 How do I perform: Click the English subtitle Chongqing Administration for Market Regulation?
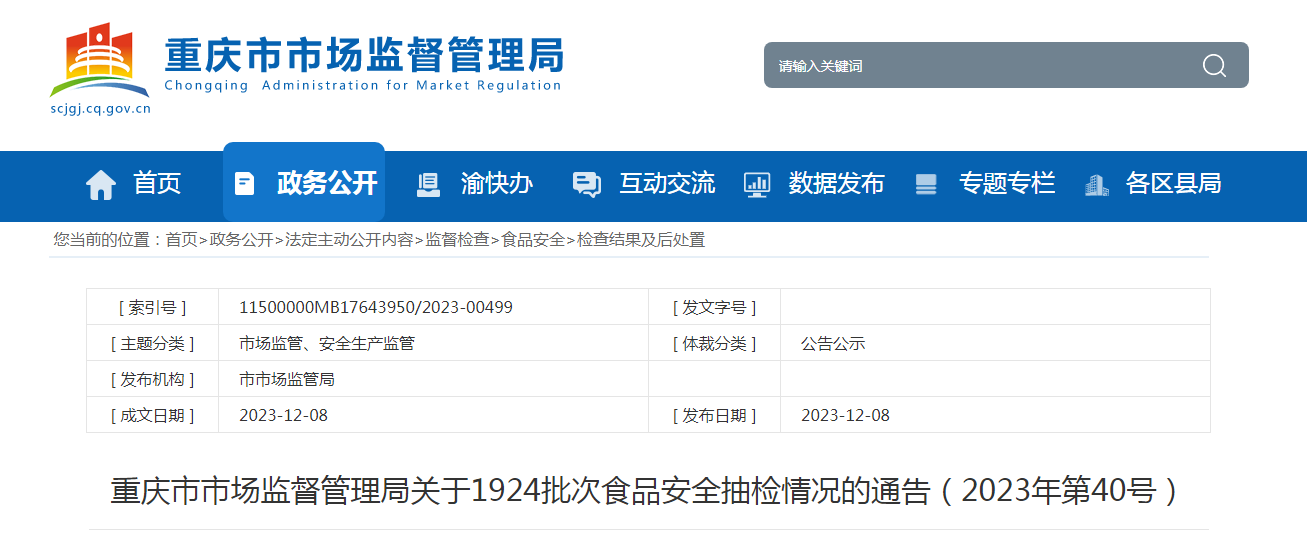coord(364,86)
